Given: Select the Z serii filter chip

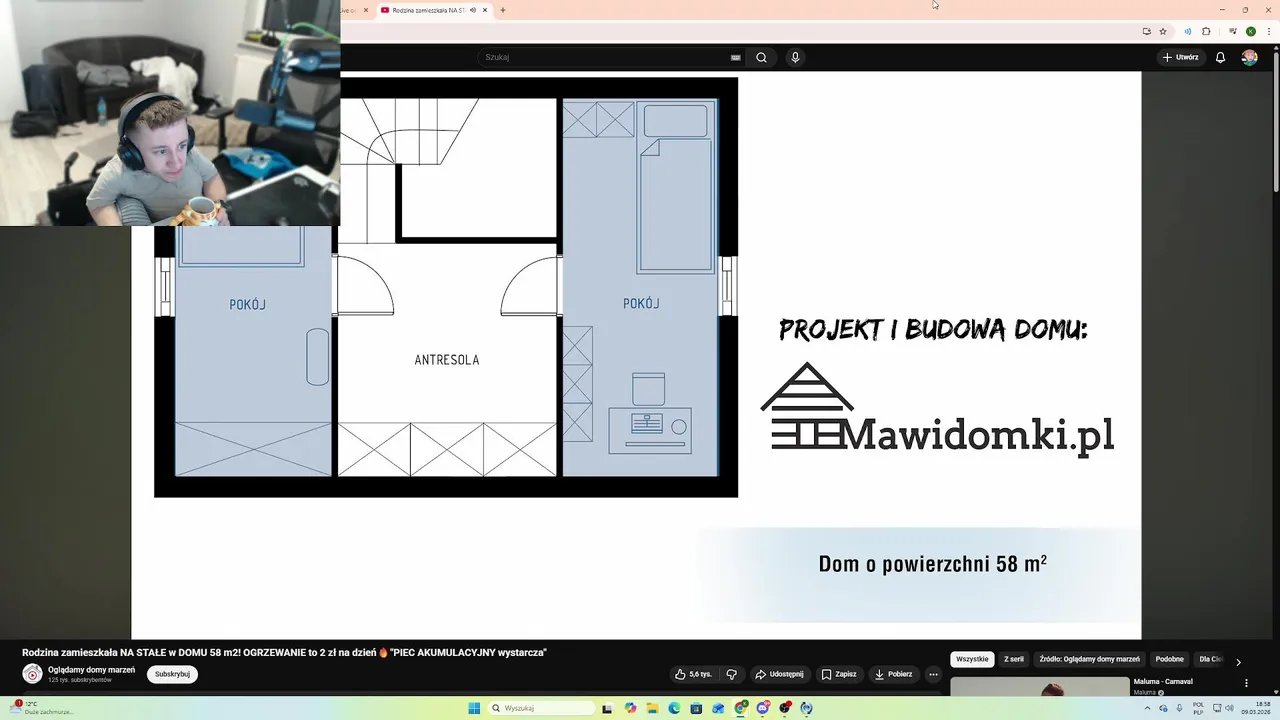Looking at the screenshot, I should [x=1014, y=659].
